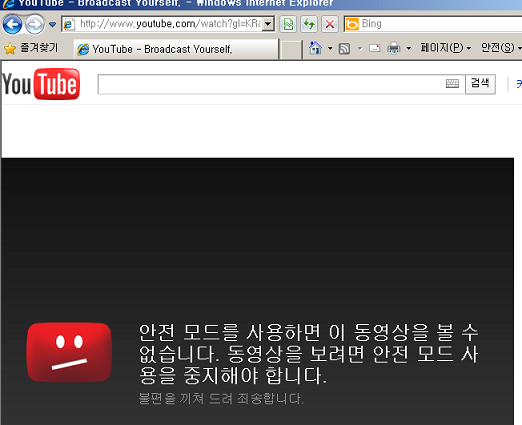Image resolution: width=522 pixels, height=425 pixels.
Task: Open the 페이지(P) menu
Action: click(446, 48)
